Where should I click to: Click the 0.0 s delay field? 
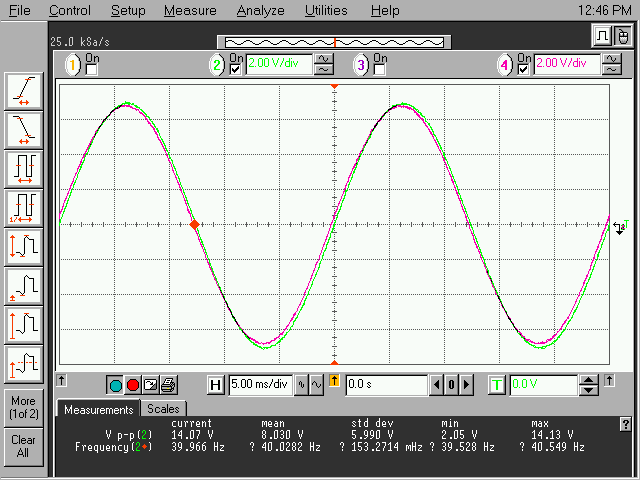point(387,385)
